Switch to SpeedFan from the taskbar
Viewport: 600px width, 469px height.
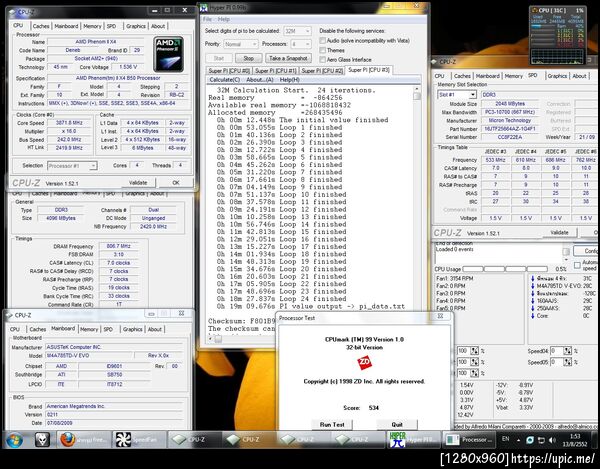[139, 440]
